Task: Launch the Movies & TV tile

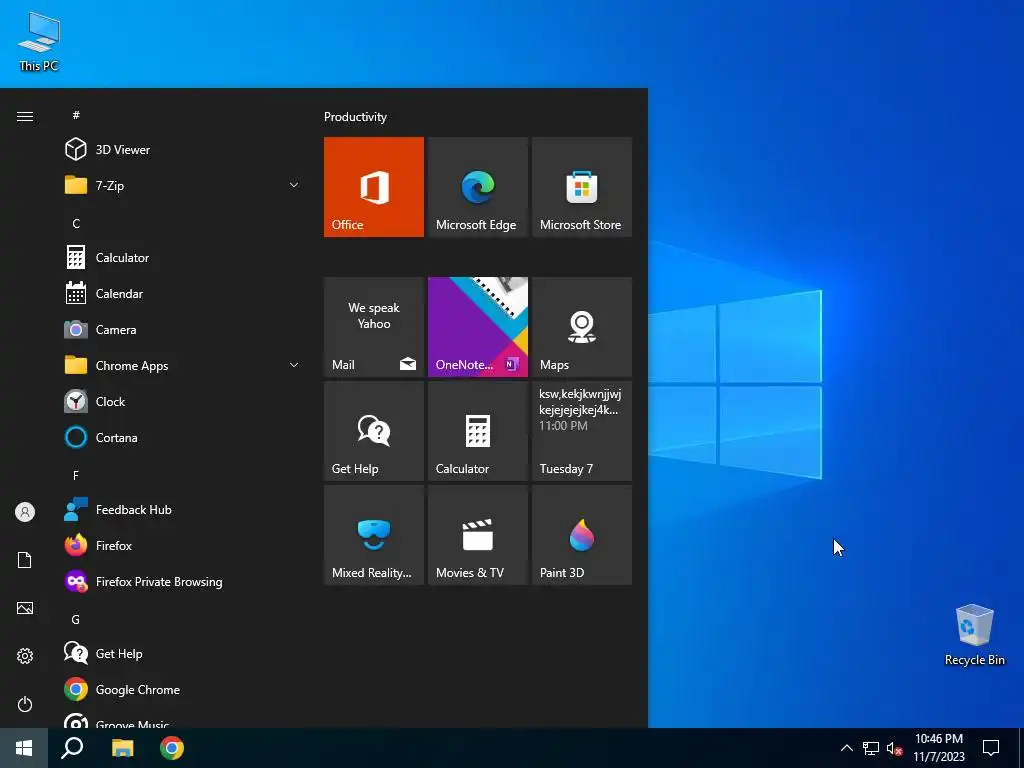Action: pyautogui.click(x=477, y=535)
